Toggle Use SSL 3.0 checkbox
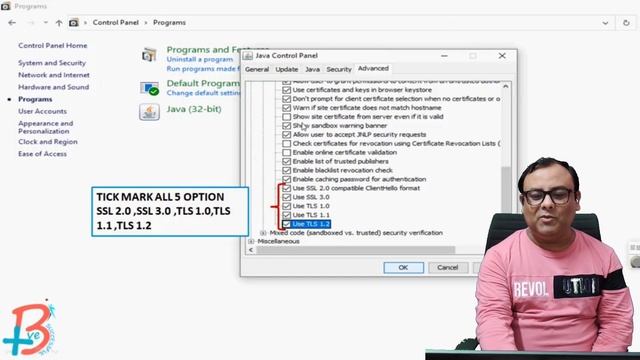This screenshot has width=640, height=360. click(287, 197)
